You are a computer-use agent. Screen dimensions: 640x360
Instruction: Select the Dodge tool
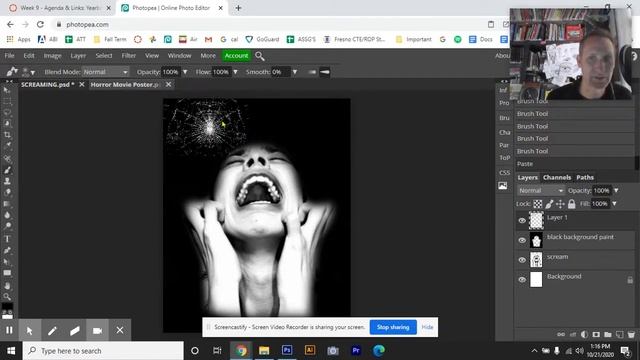click(x=7, y=225)
